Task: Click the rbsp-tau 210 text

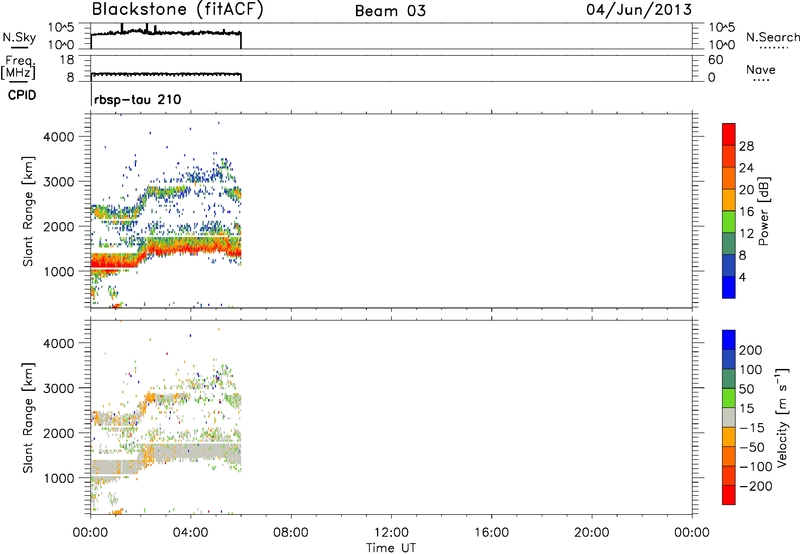Action: point(137,99)
